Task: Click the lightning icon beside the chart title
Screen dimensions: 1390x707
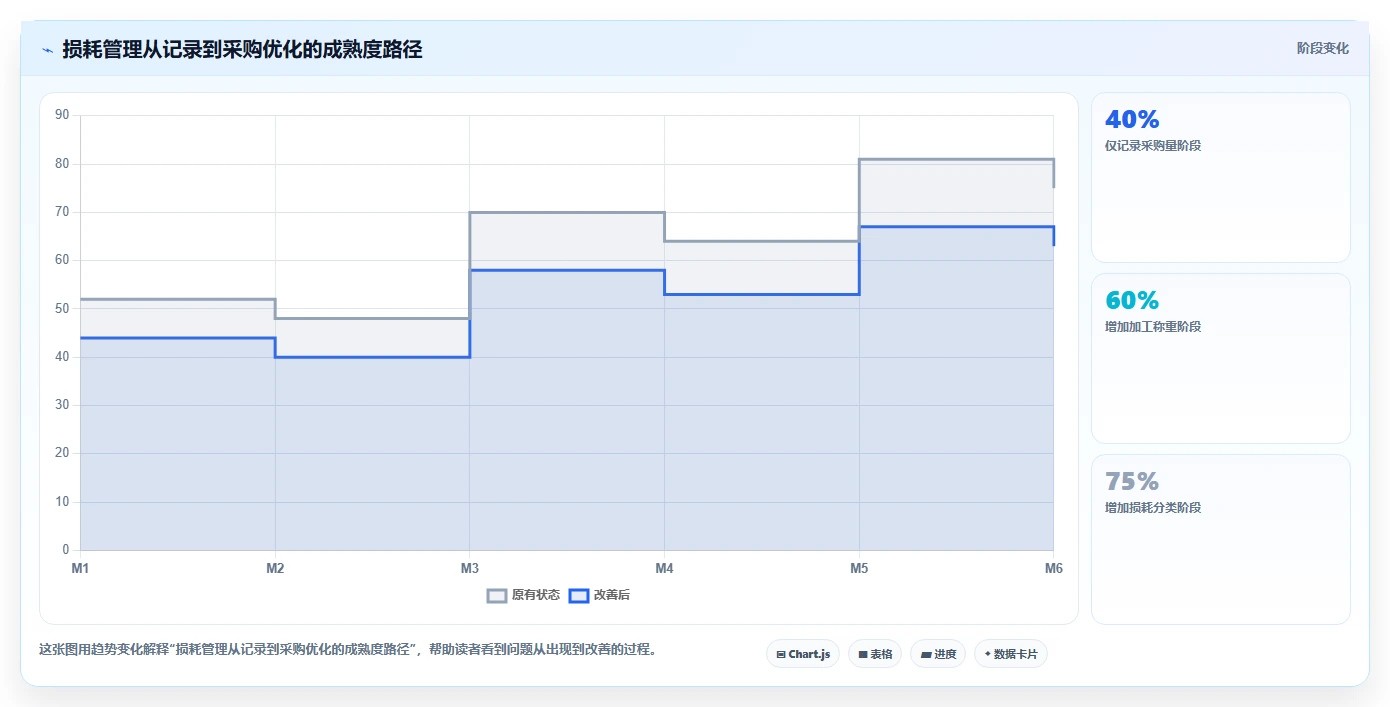Action: click(48, 49)
